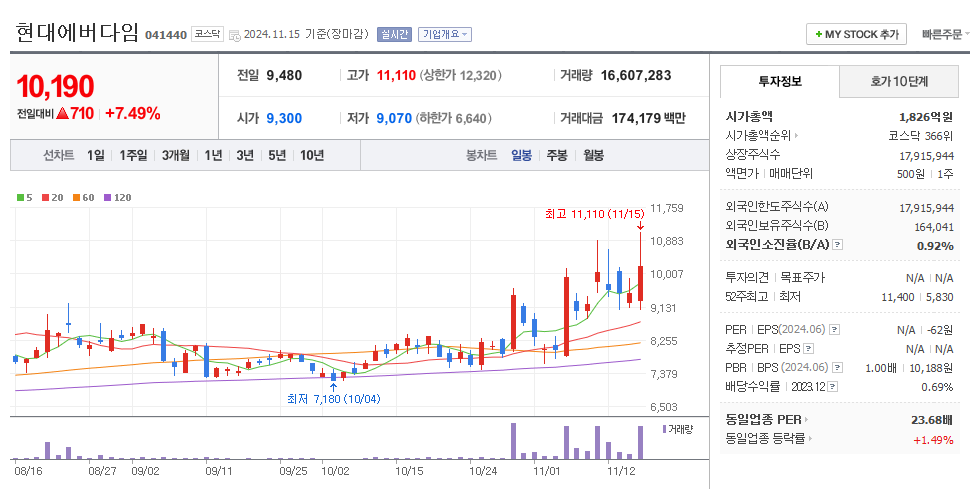Select the 3년 line chart period
Image resolution: width=976 pixels, height=489 pixels.
point(245,155)
